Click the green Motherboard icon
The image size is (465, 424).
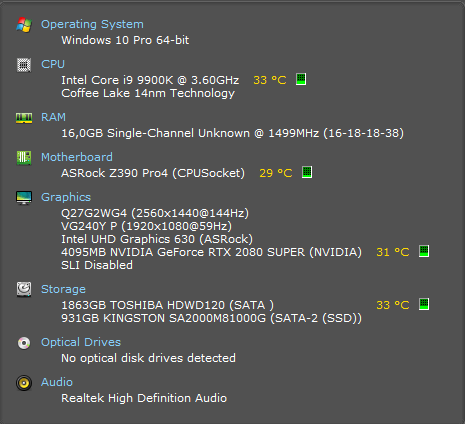click(x=24, y=158)
